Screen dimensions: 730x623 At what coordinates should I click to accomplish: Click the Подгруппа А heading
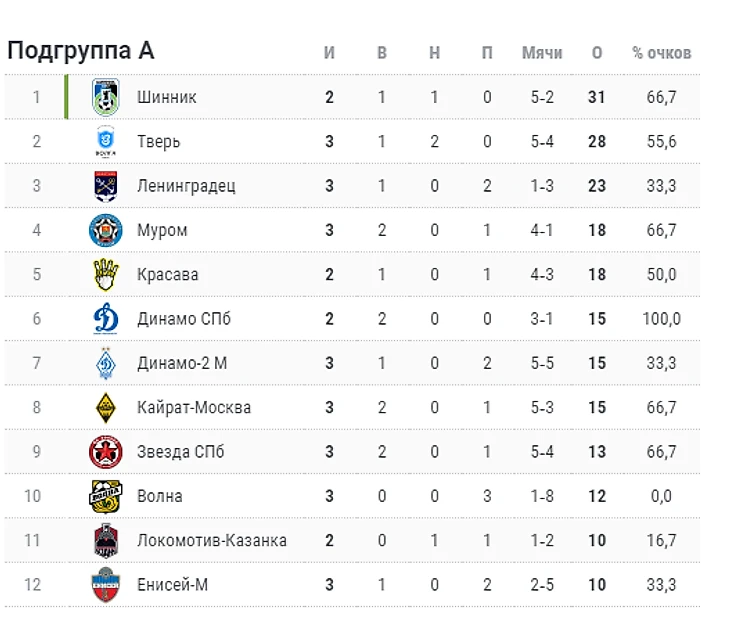click(80, 52)
